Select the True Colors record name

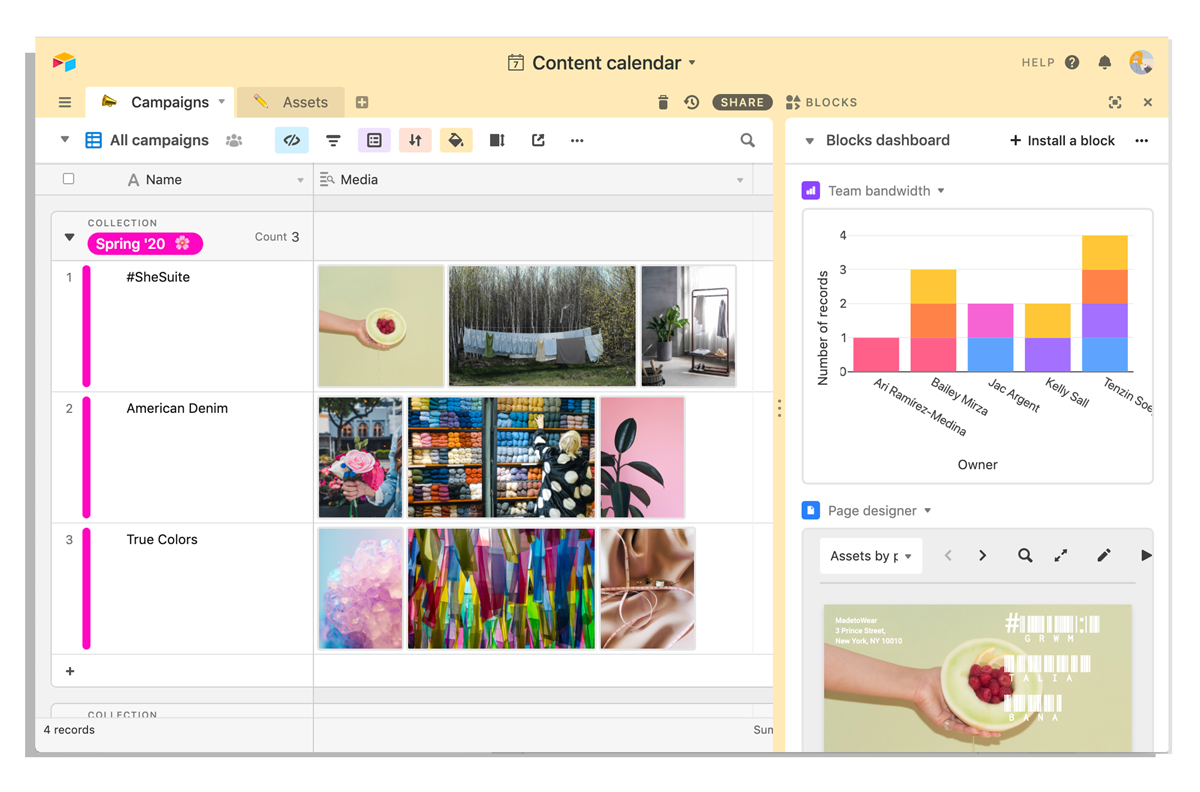pyautogui.click(x=162, y=539)
